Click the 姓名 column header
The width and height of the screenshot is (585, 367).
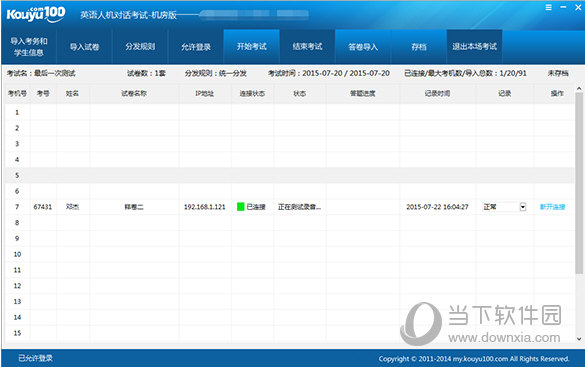pos(72,93)
